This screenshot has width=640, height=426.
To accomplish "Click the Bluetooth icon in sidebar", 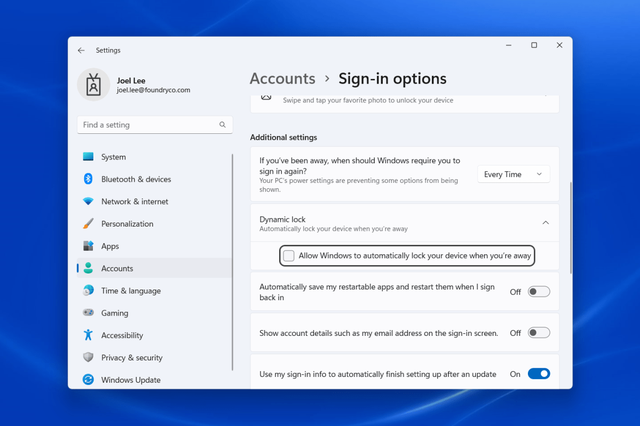I will tap(88, 179).
